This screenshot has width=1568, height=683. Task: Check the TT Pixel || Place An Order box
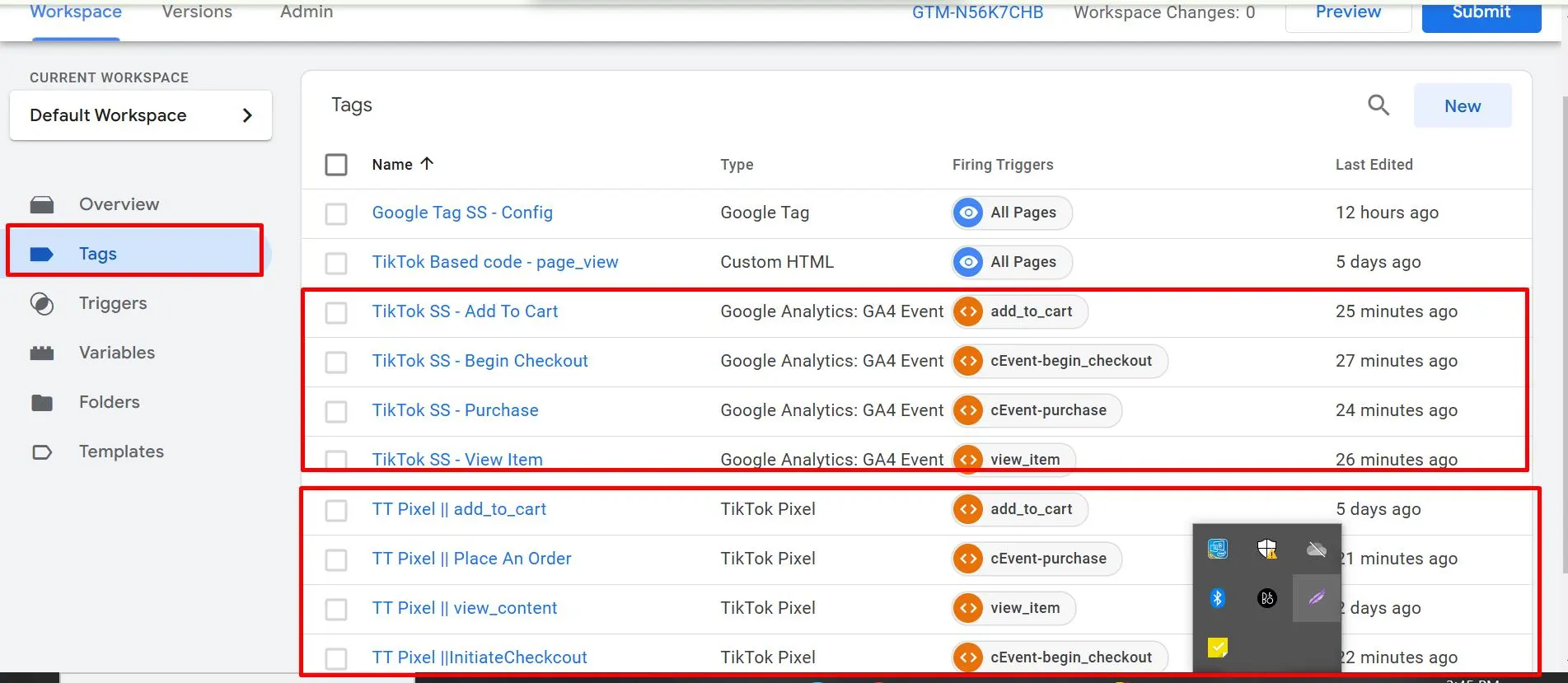click(336, 560)
